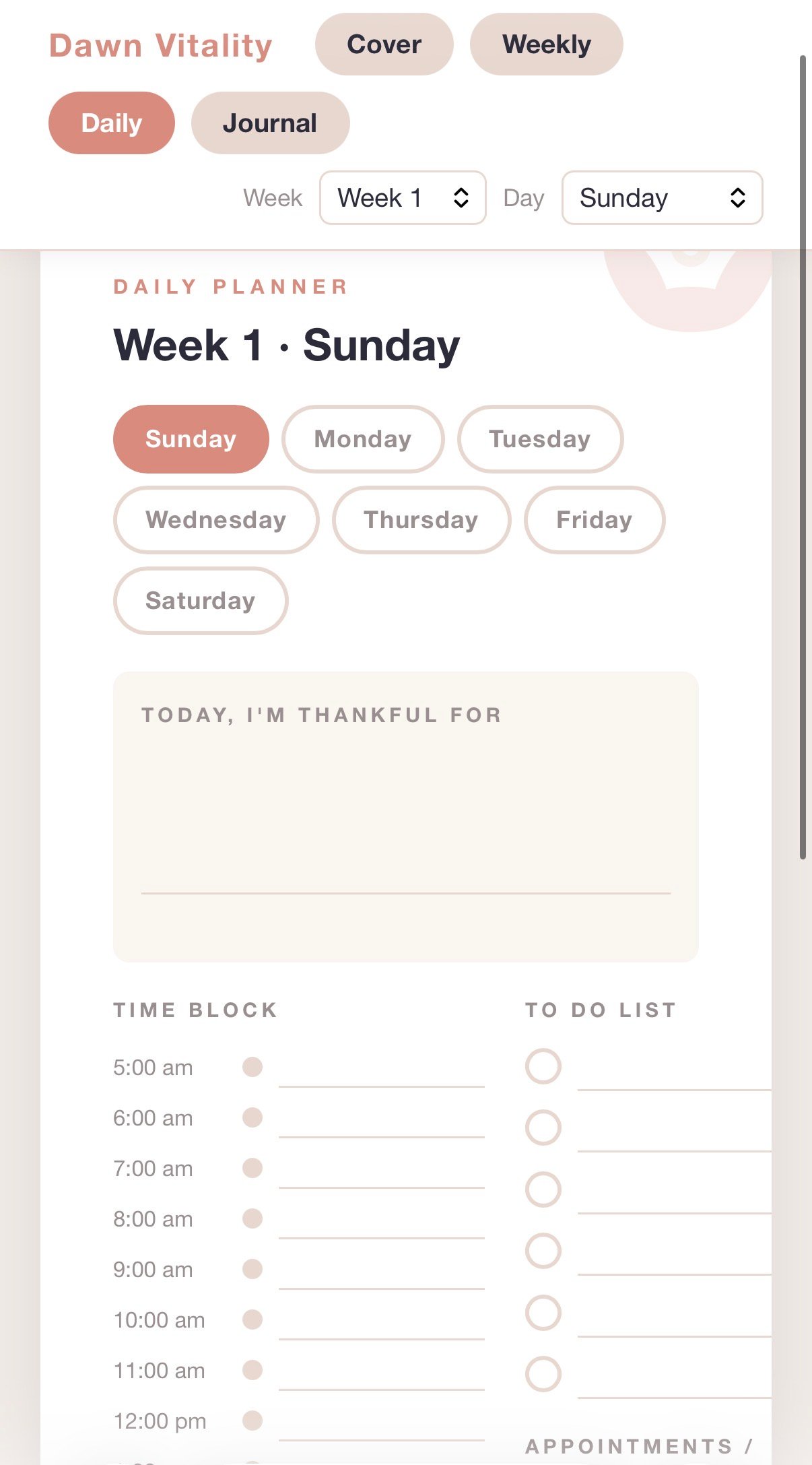This screenshot has width=812, height=1465.
Task: Click the page's vertical scrollbar thumb
Action: (803, 457)
